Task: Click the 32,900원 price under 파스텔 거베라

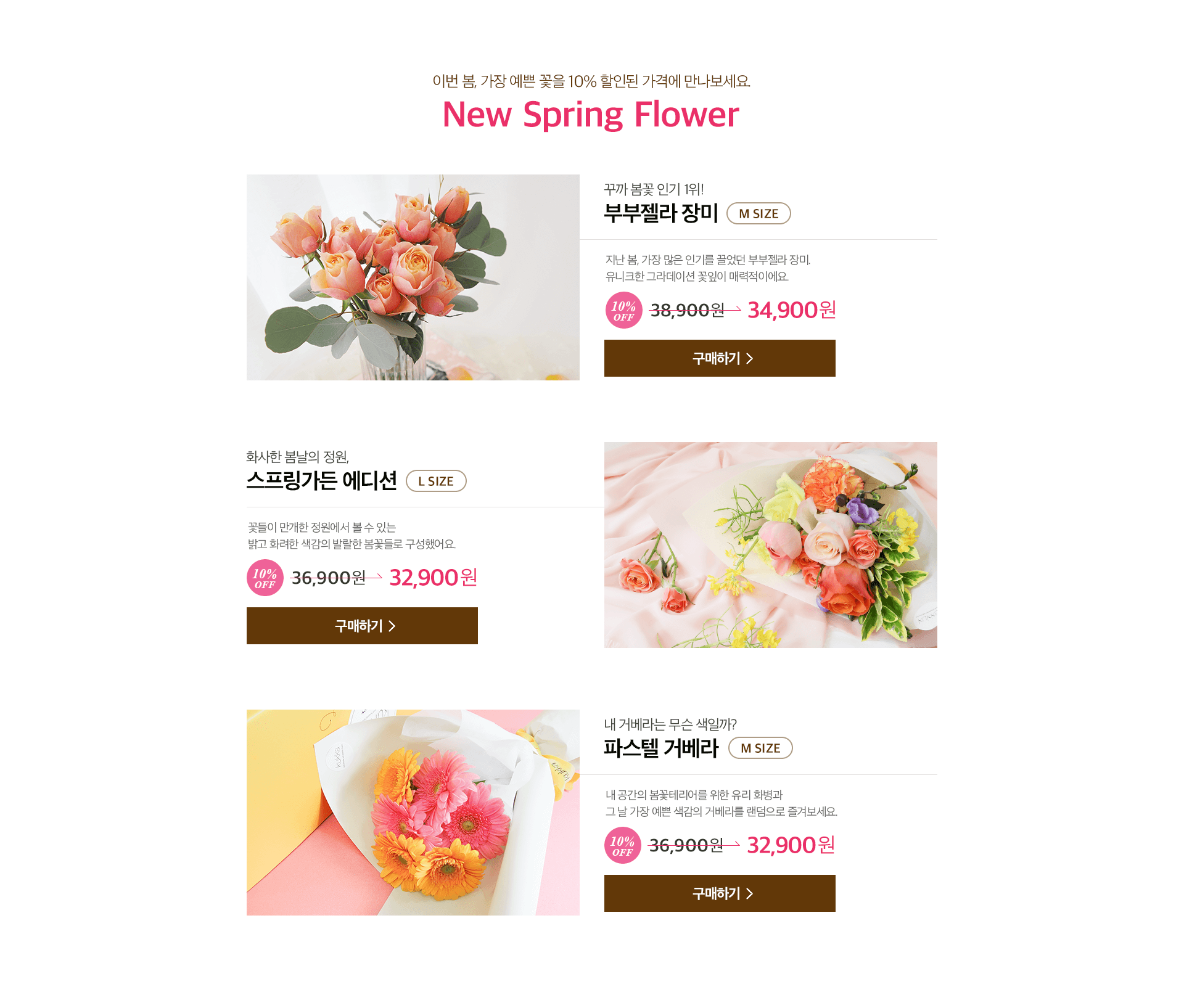Action: [x=791, y=845]
